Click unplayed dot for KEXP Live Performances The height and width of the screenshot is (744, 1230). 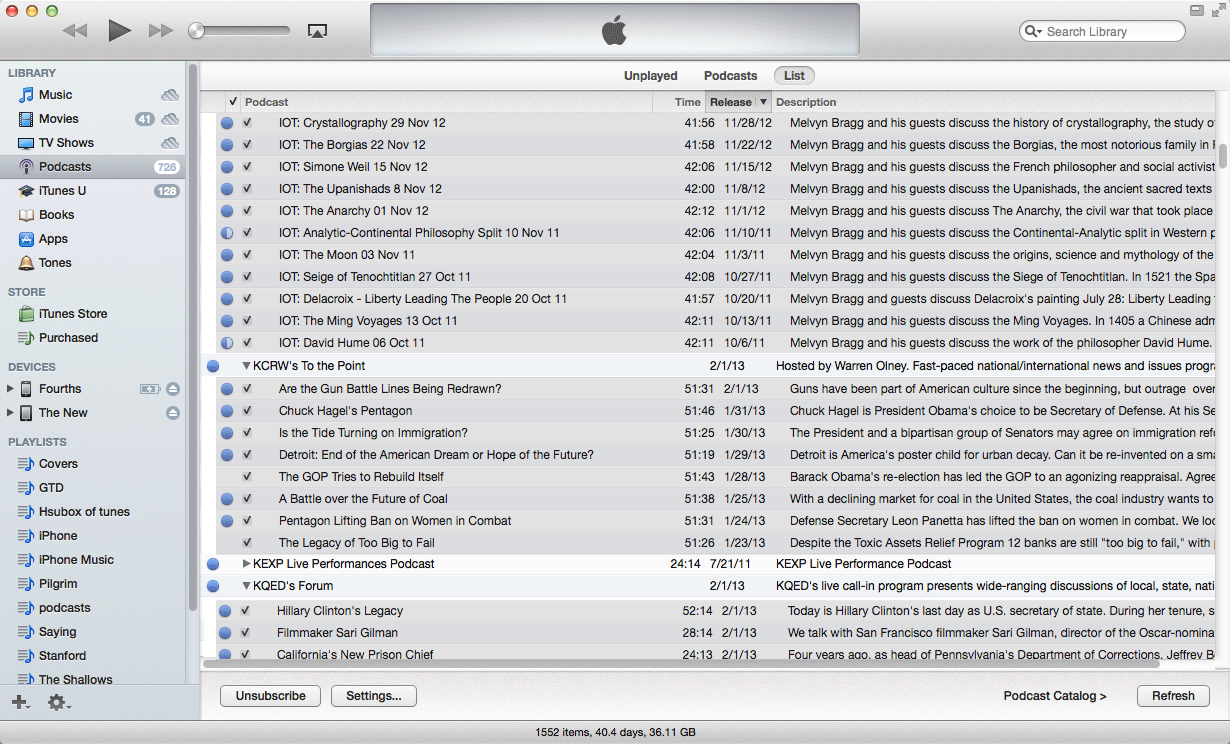(x=213, y=564)
